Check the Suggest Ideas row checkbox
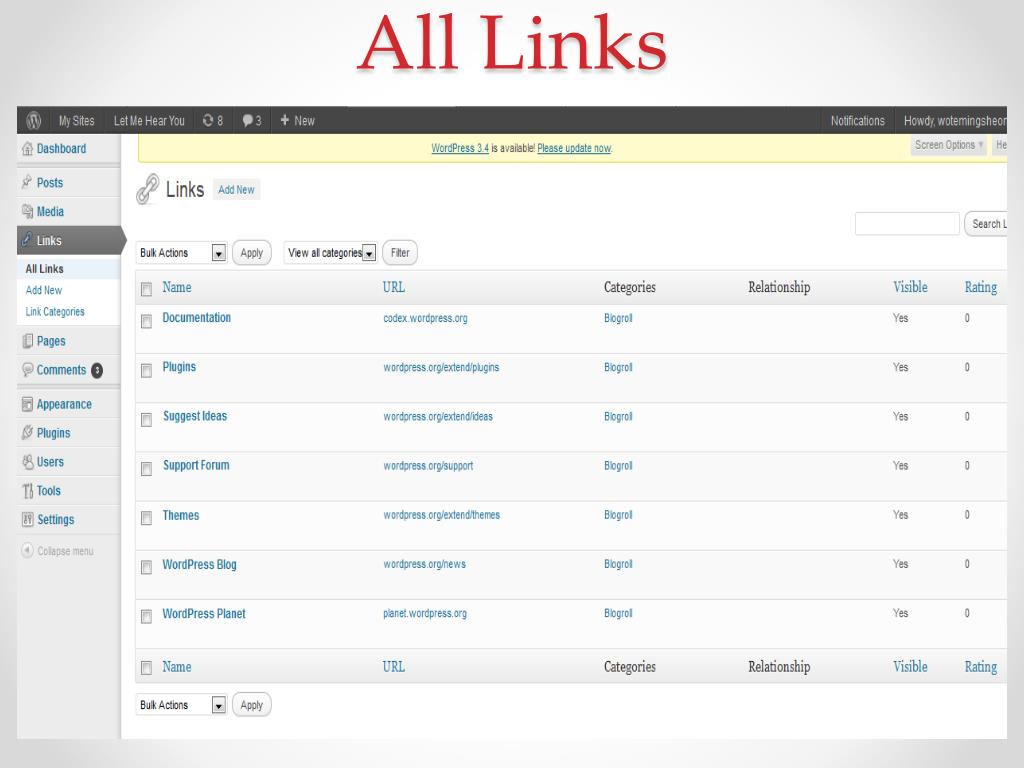This screenshot has height=768, width=1024. pos(146,419)
